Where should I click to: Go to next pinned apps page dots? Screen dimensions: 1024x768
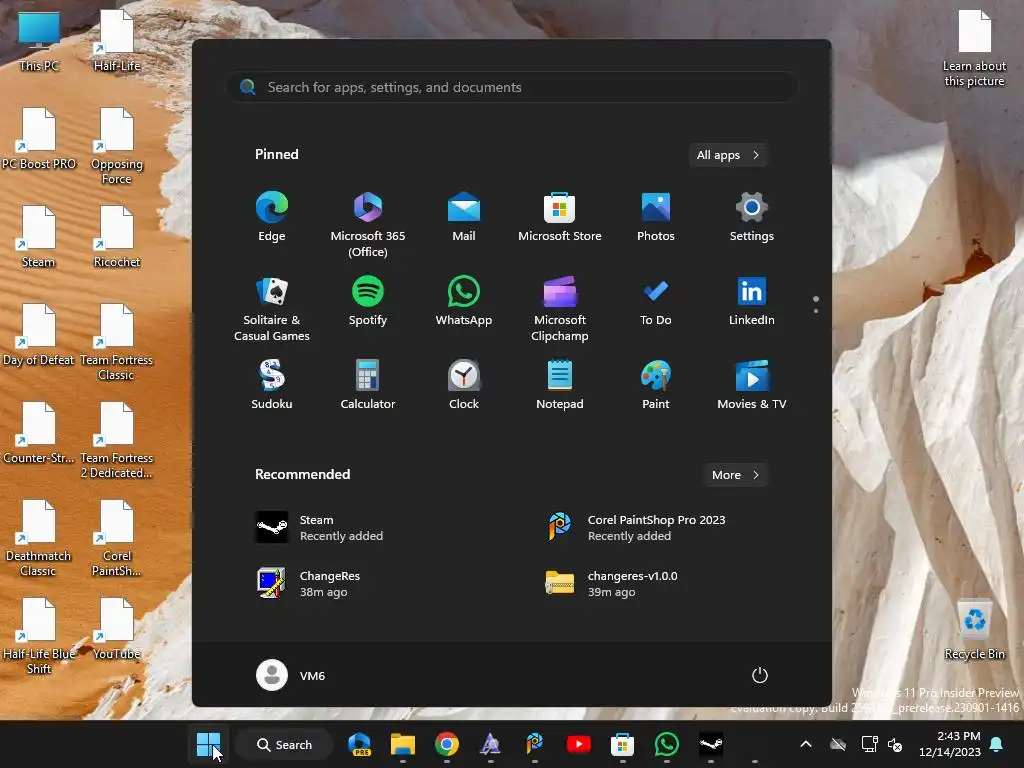[x=816, y=310]
